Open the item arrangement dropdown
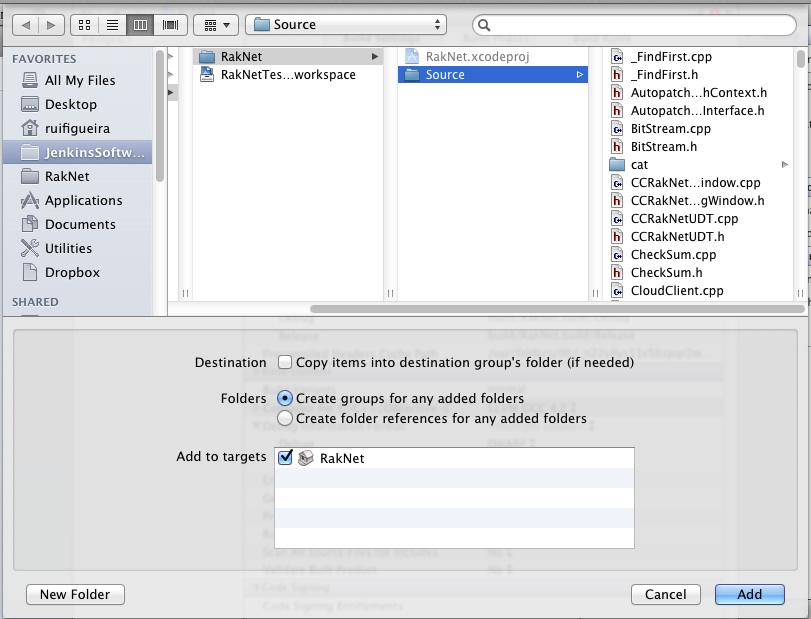Image resolution: width=811 pixels, height=619 pixels. pyautogui.click(x=215, y=24)
